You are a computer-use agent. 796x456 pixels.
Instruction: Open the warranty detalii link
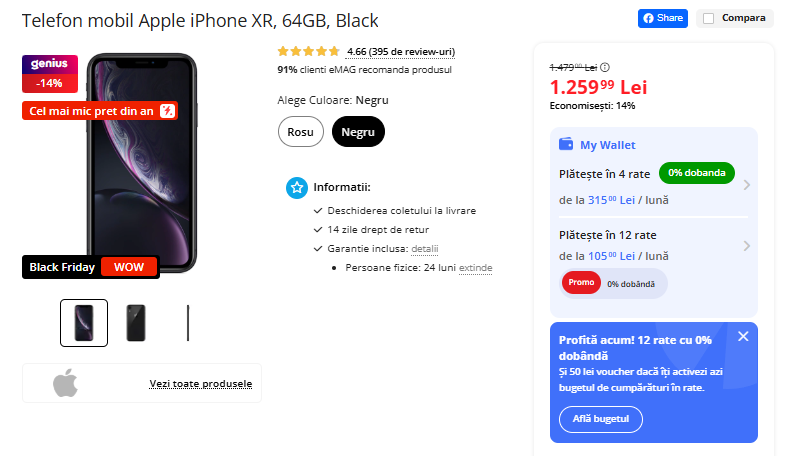click(425, 249)
